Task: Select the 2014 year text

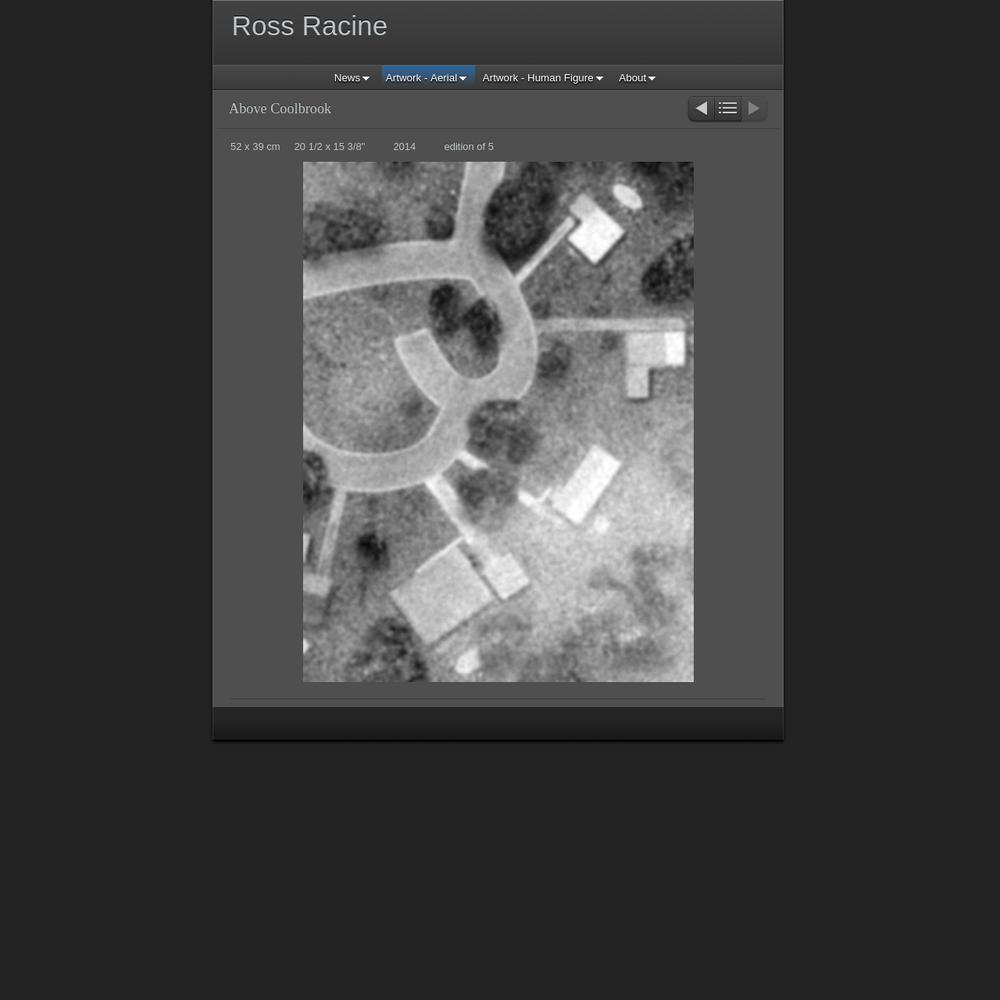Action: pyautogui.click(x=404, y=147)
